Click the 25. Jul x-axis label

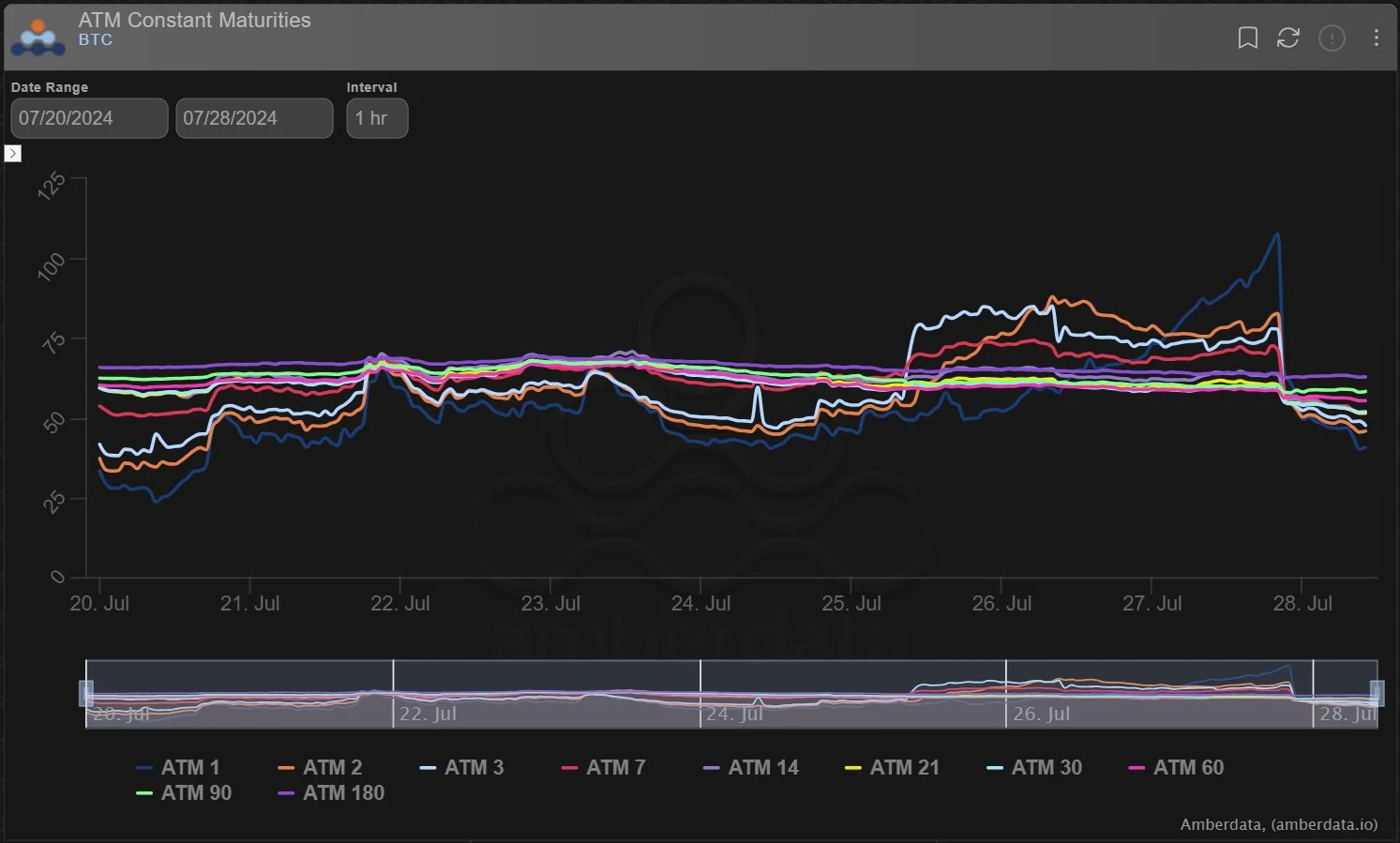click(x=851, y=603)
